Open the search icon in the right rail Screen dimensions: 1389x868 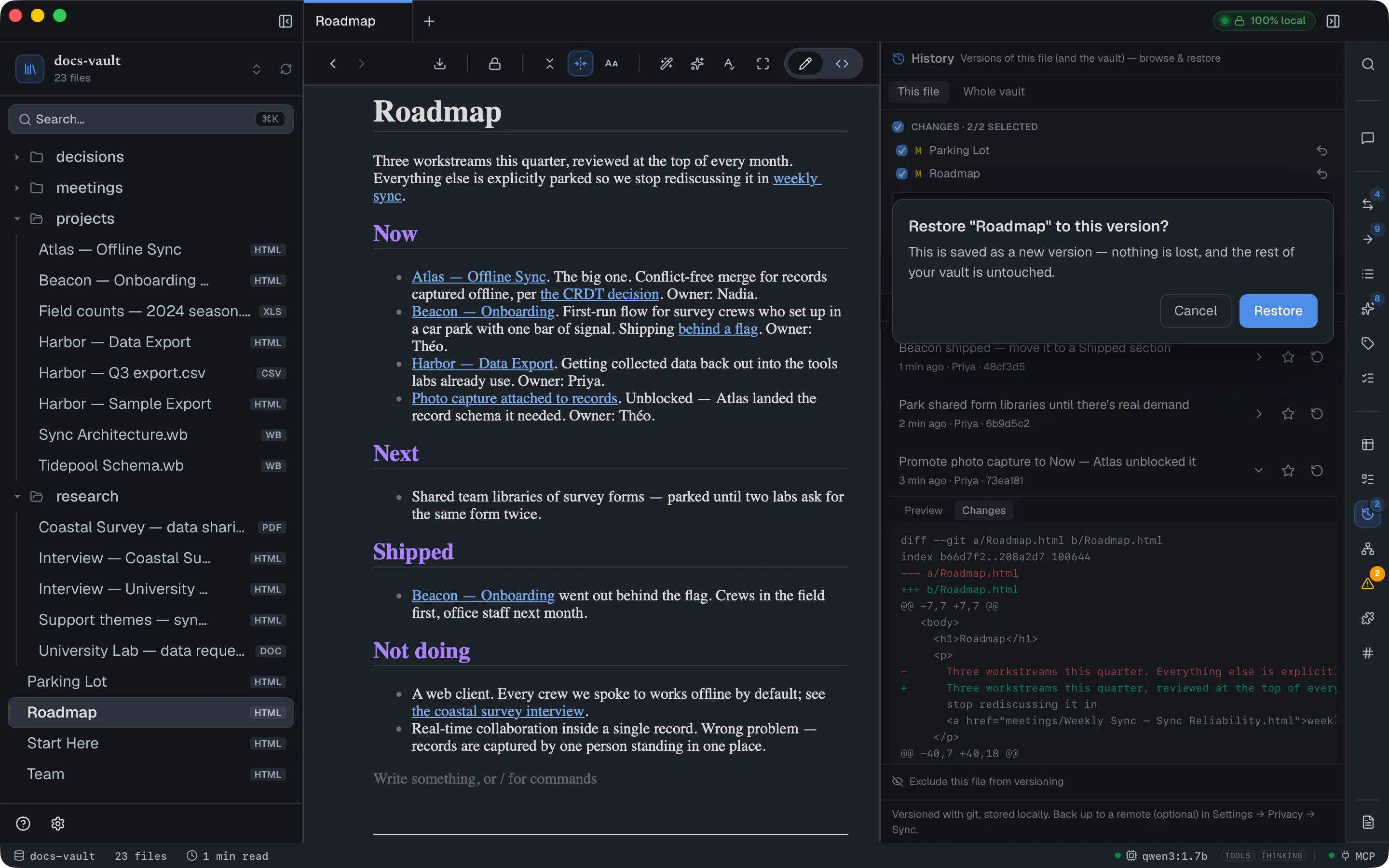pos(1368,64)
